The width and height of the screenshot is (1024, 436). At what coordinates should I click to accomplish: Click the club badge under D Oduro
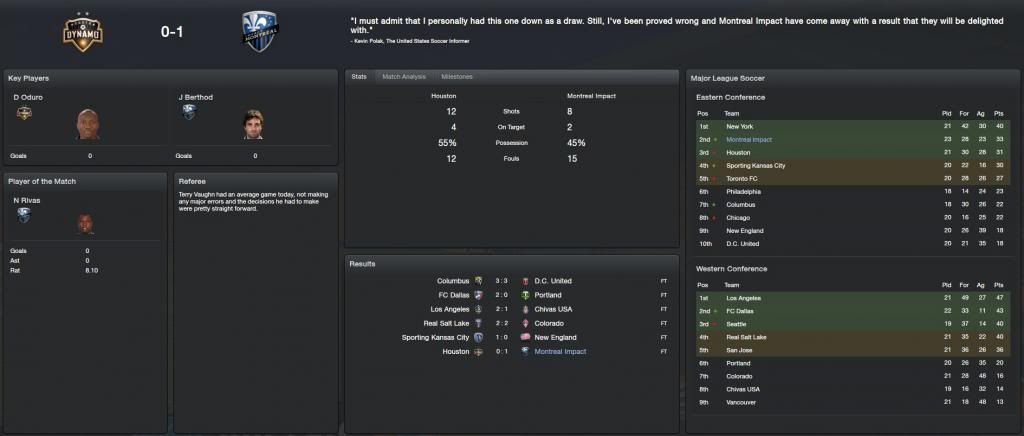coord(23,113)
